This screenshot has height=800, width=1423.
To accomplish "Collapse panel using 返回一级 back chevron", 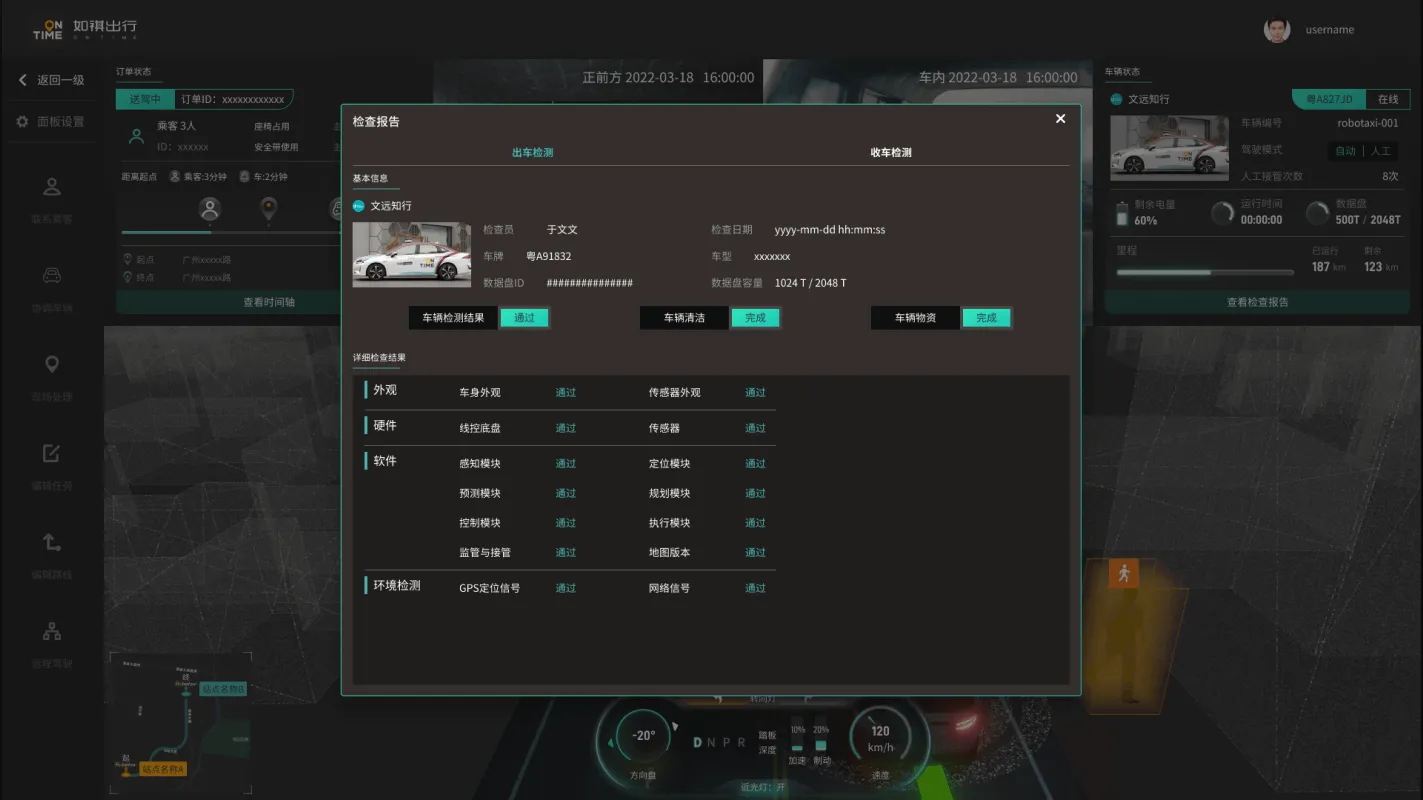I will click(x=24, y=80).
